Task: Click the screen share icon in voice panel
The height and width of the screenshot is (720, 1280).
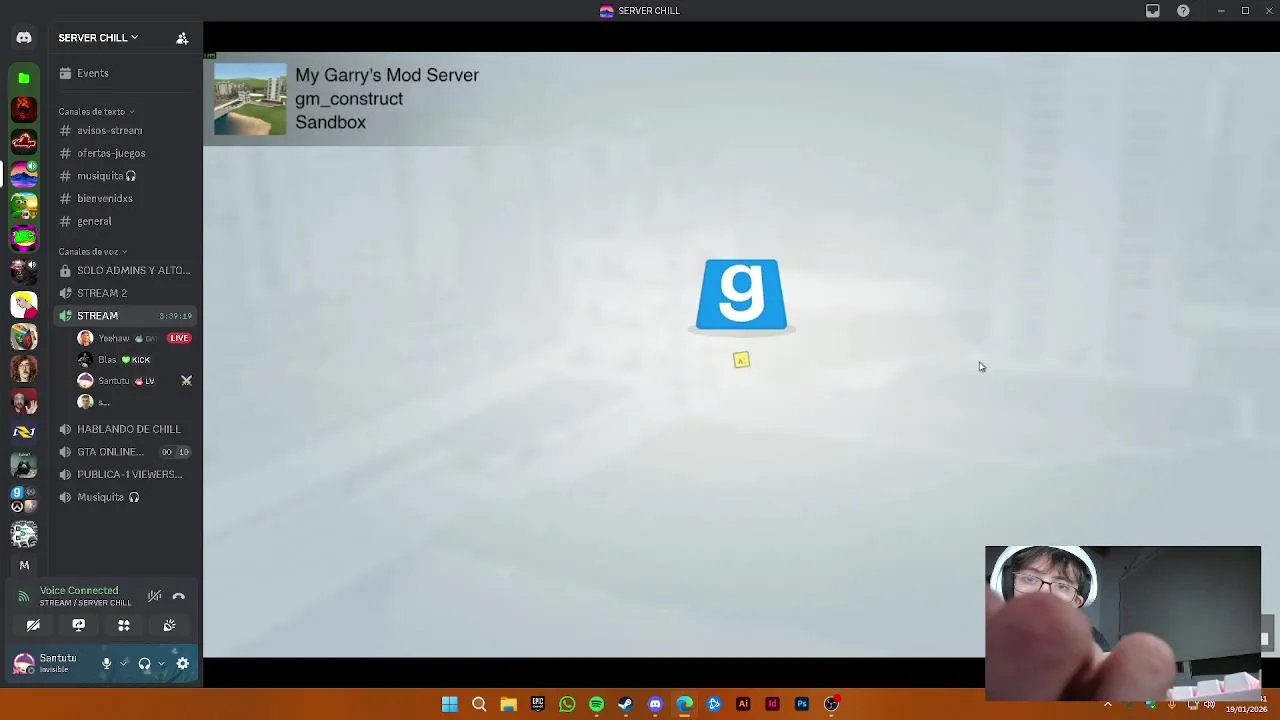Action: [78, 626]
